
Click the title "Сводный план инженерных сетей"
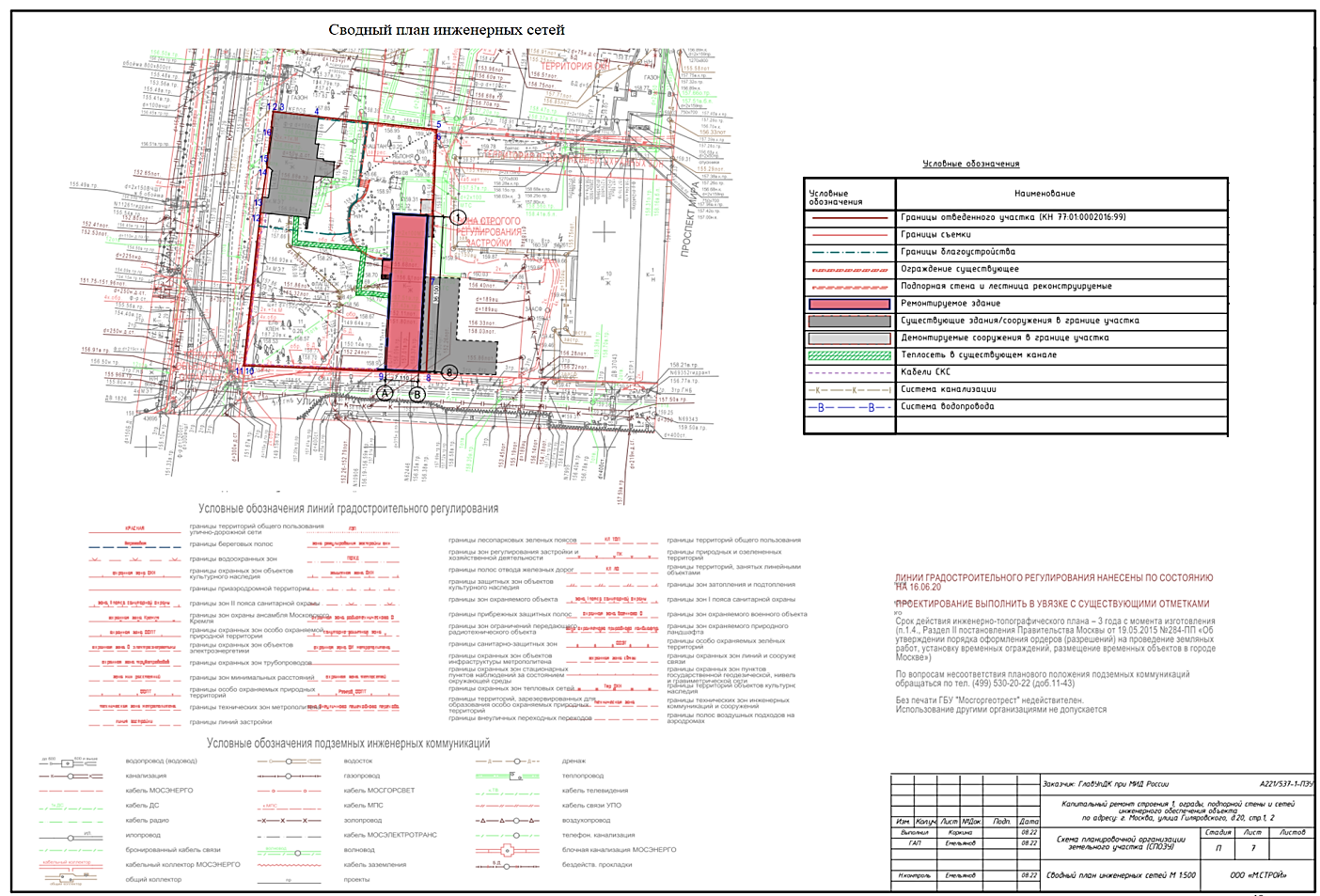point(447,30)
